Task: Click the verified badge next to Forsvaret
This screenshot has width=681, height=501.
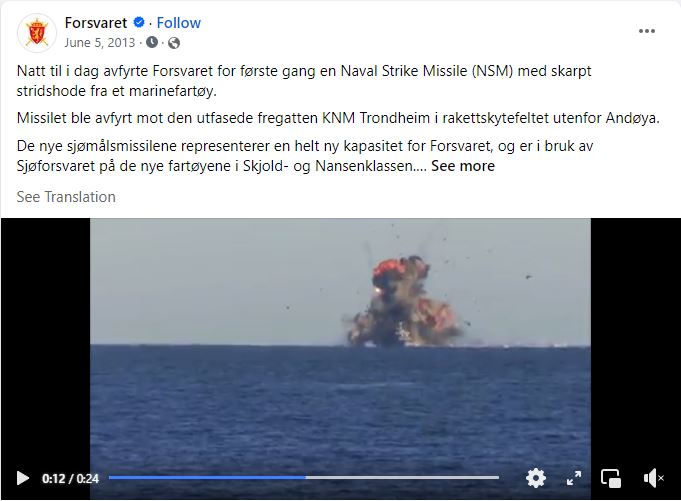Action: pyautogui.click(x=139, y=22)
